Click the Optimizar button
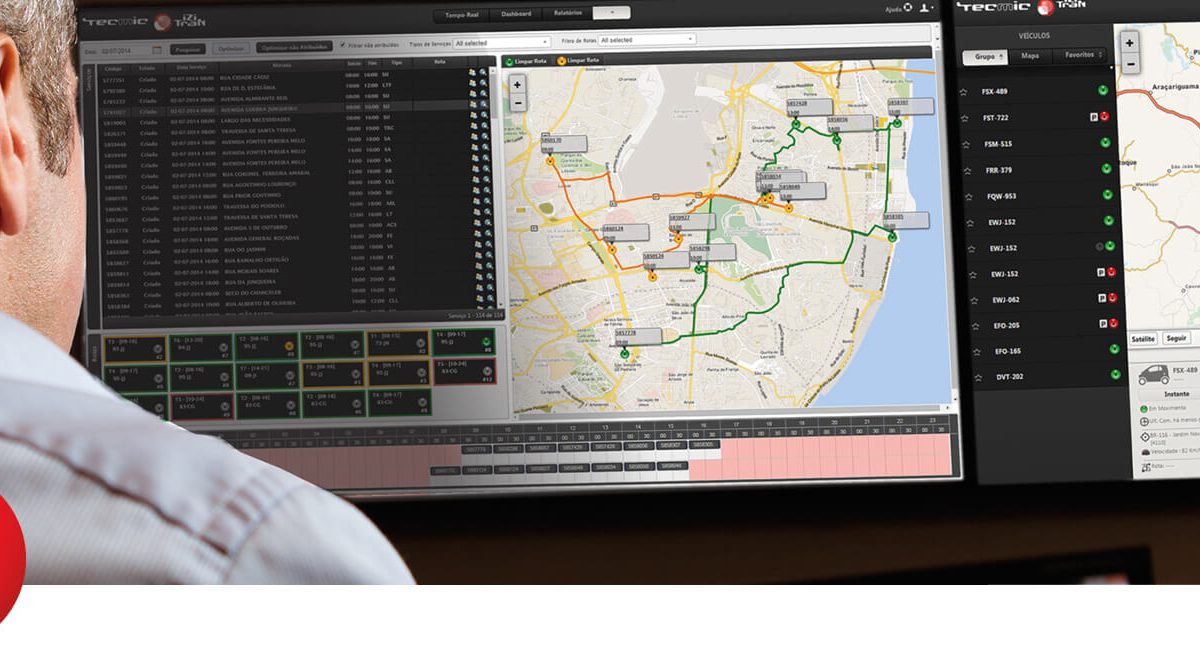 [x=231, y=48]
